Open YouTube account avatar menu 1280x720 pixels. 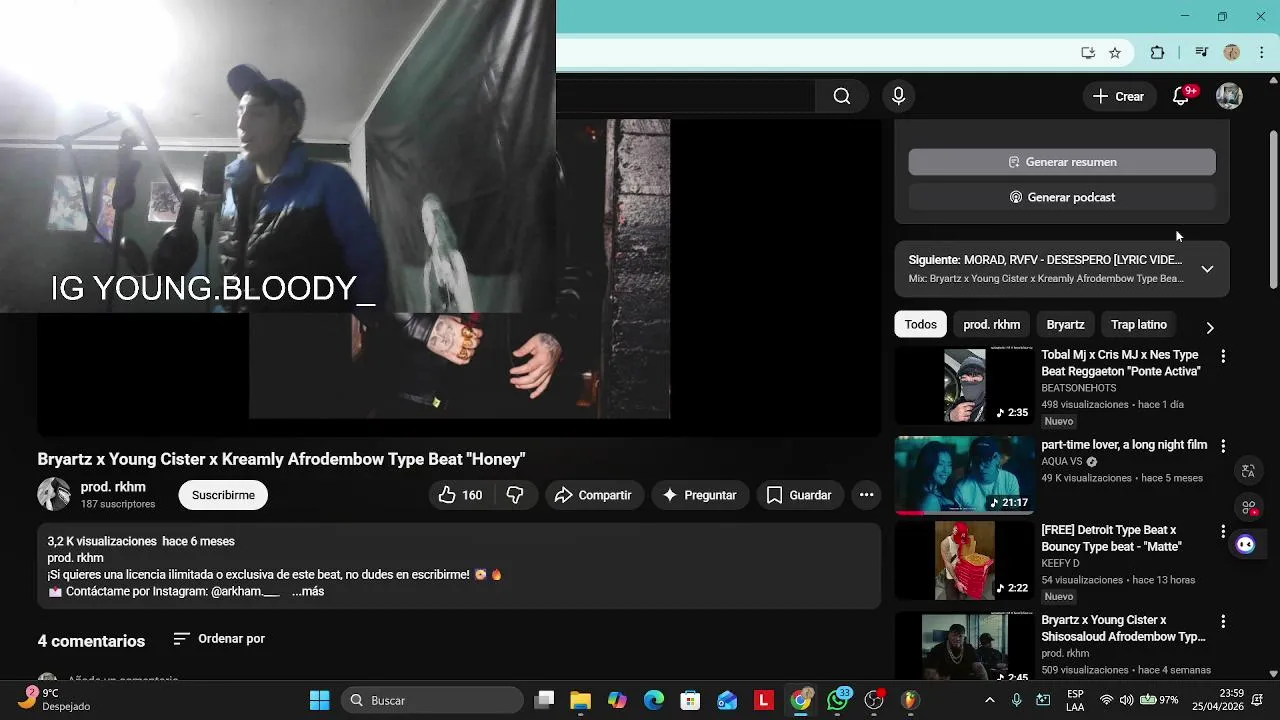(1229, 96)
